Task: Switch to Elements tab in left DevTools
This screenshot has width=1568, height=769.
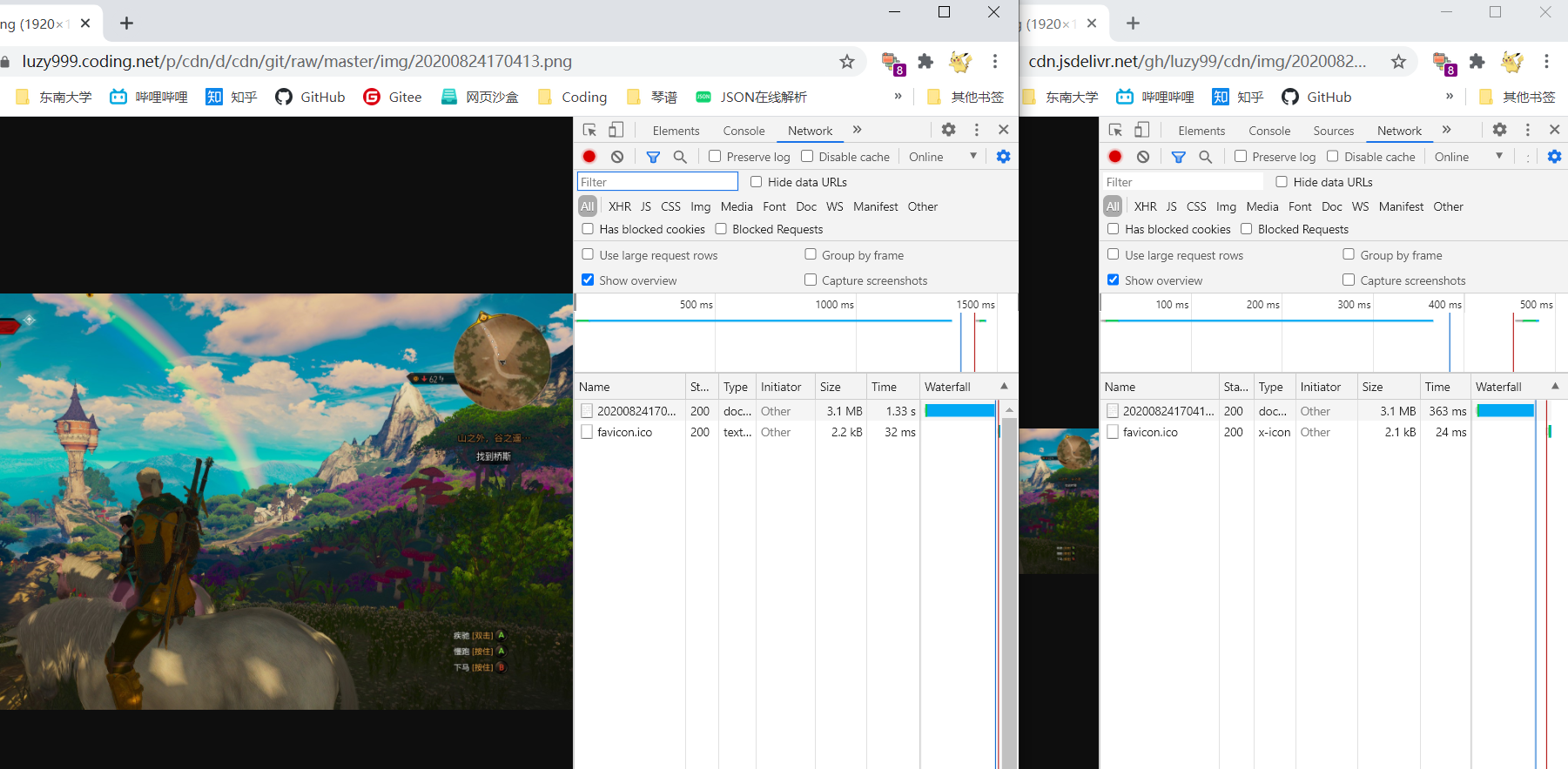Action: tap(676, 131)
